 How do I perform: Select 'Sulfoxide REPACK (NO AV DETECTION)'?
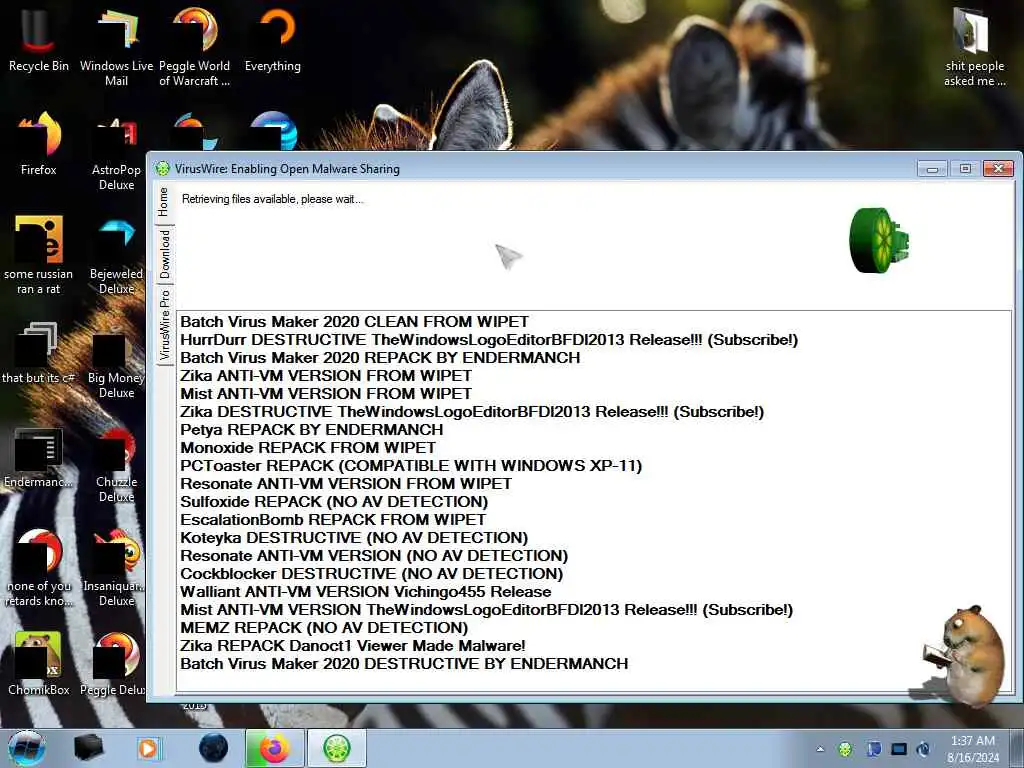pos(334,502)
